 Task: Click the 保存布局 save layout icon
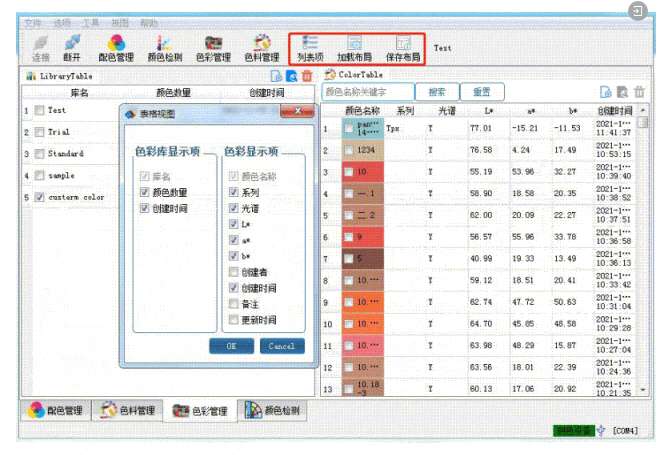pos(403,46)
